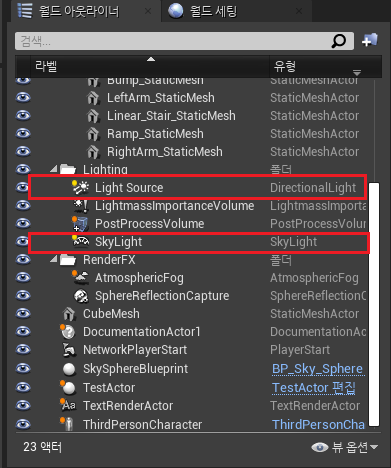The height and width of the screenshot is (468, 391).
Task: Toggle visibility of AtmosphericFog
Action: pyautogui.click(x=23, y=277)
